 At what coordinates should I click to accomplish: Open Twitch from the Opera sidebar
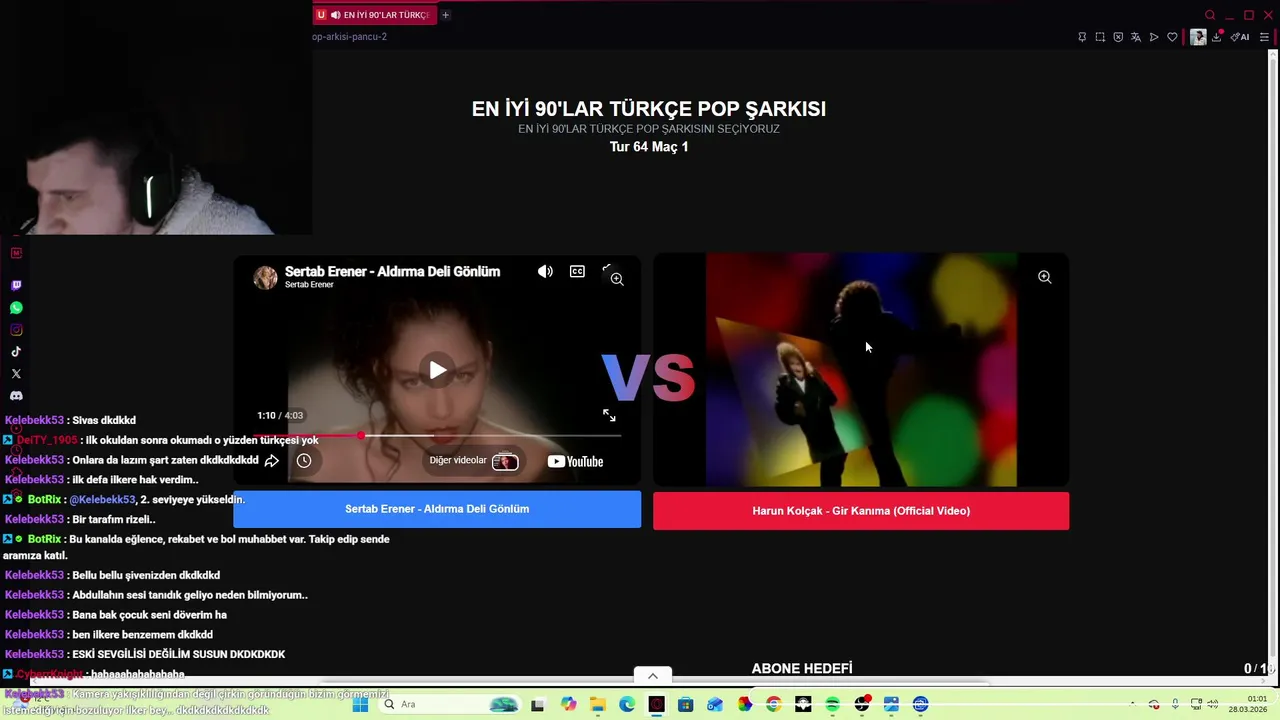[16, 286]
